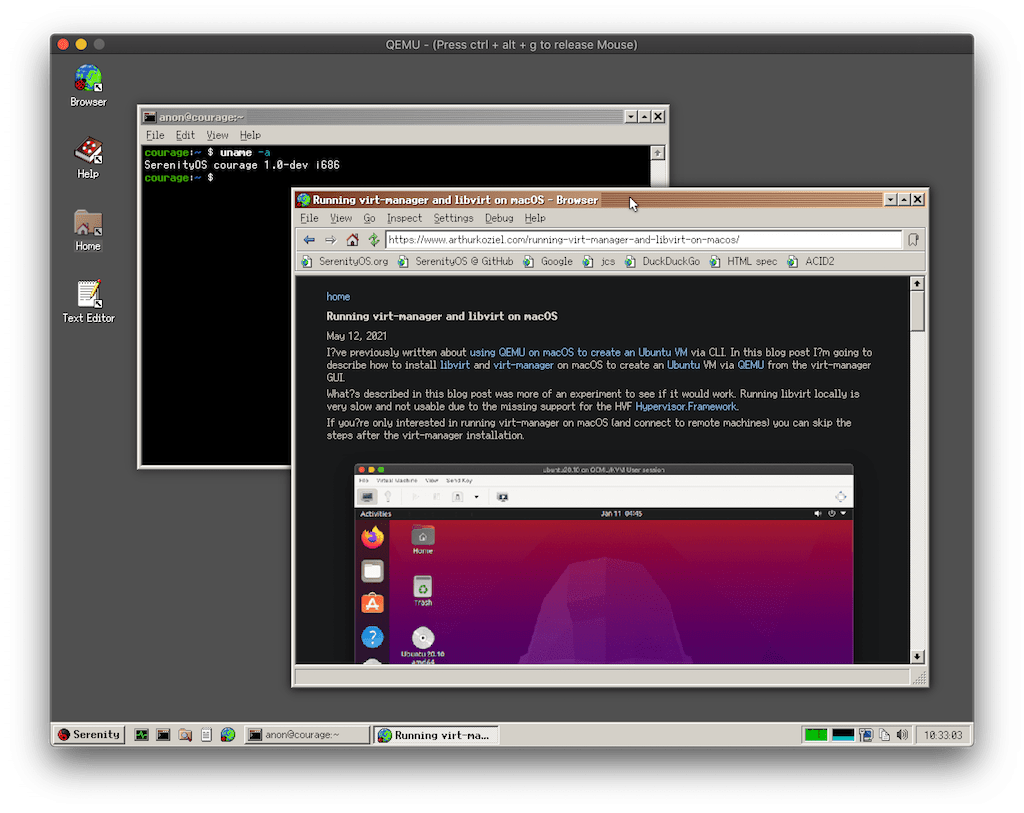1024x813 pixels.
Task: Open the Browser Settings menu
Action: pos(453,218)
